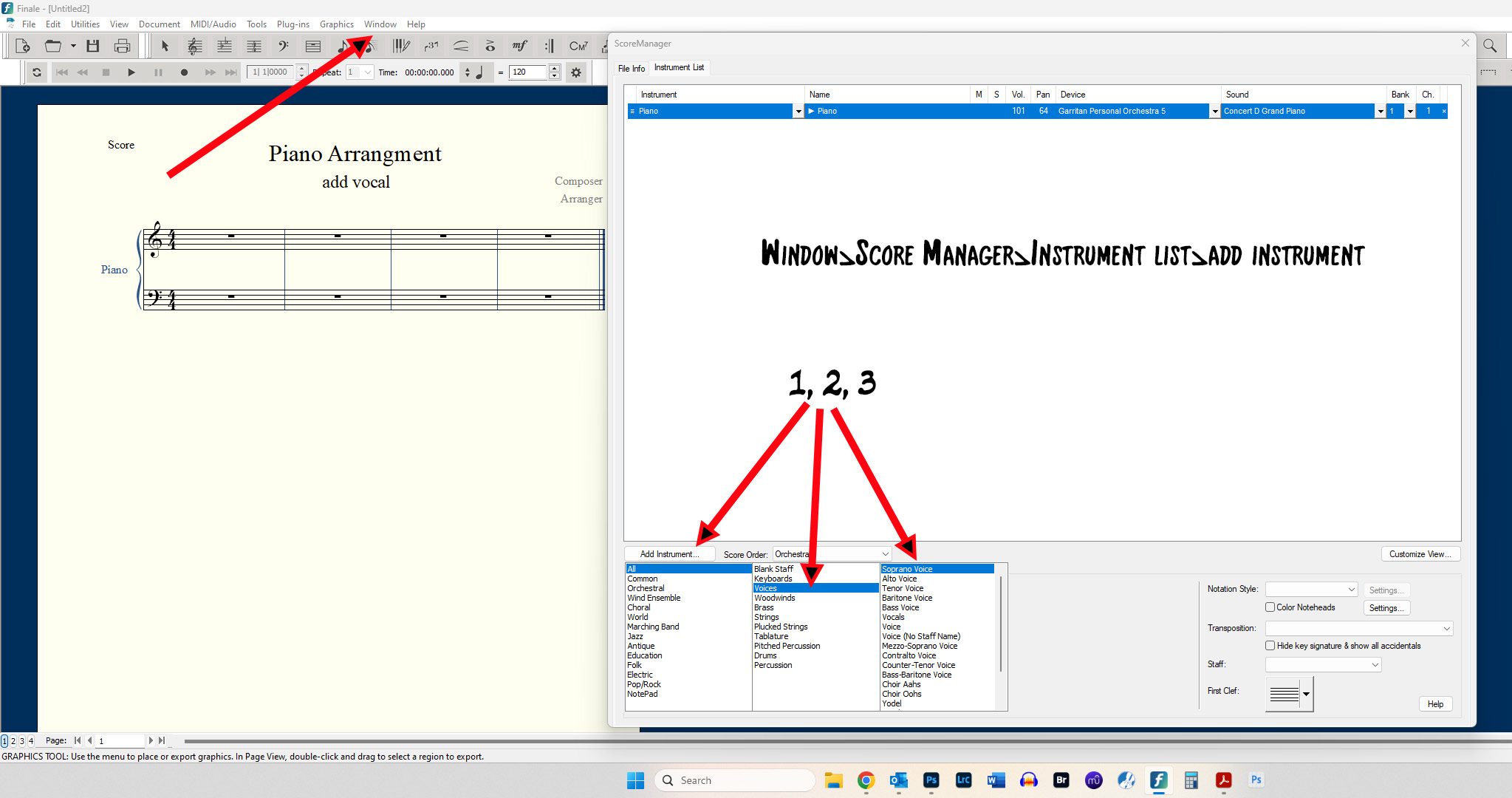Start playback with Play button
This screenshot has height=798, width=1512.
[x=131, y=72]
